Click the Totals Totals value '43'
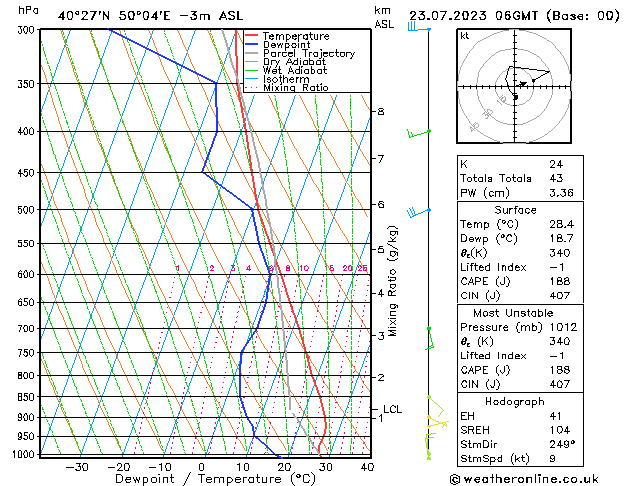Viewport: 629px width, 486px height. 556,178
